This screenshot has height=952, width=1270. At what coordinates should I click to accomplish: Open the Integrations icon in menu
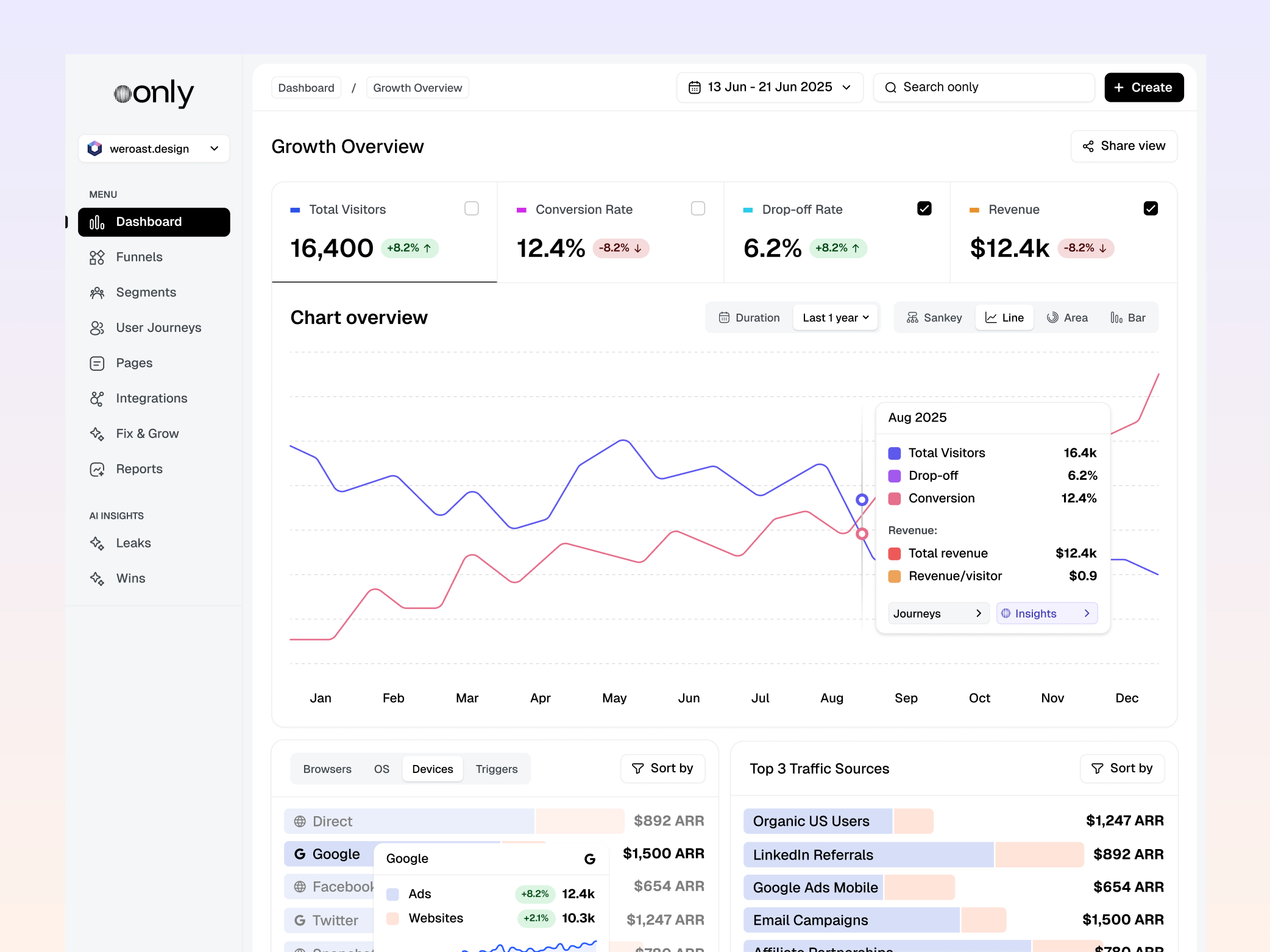click(x=97, y=399)
